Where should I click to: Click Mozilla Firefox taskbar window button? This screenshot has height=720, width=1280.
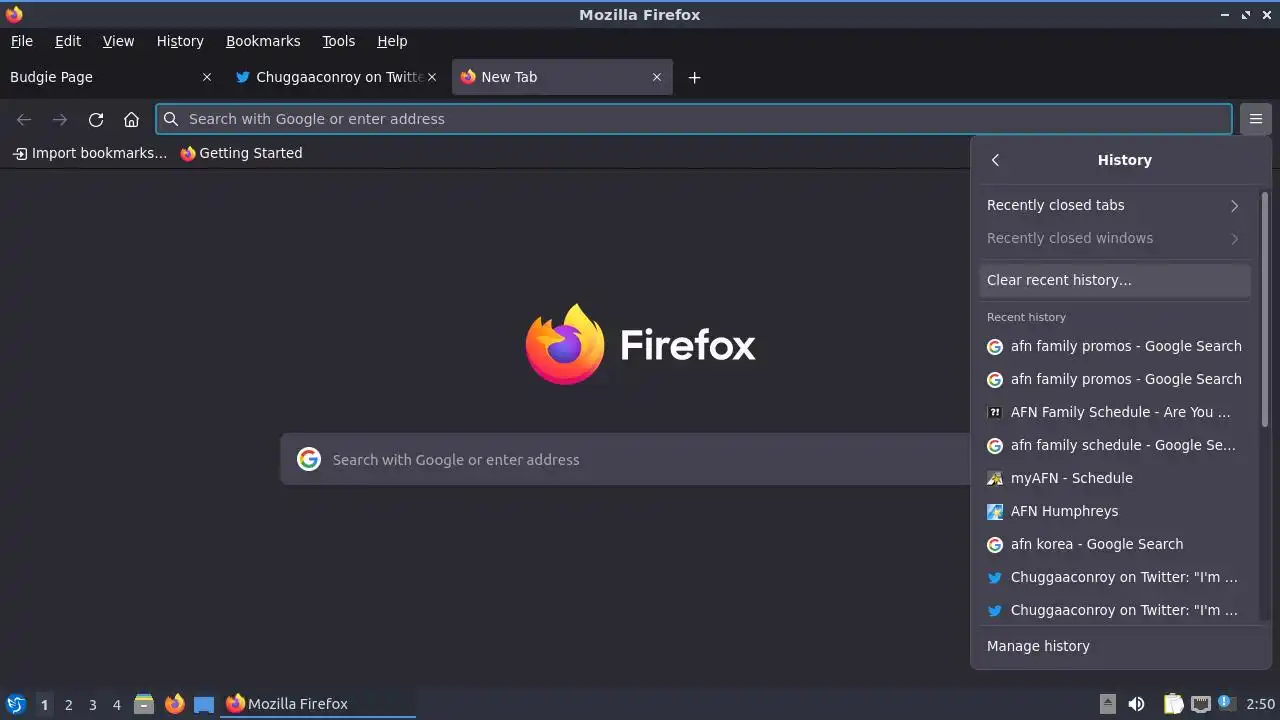click(318, 704)
